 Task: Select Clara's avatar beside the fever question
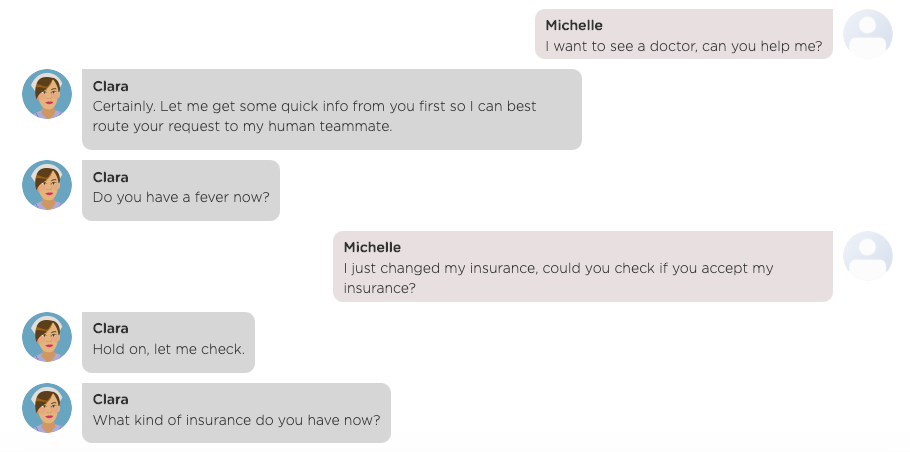(47, 185)
